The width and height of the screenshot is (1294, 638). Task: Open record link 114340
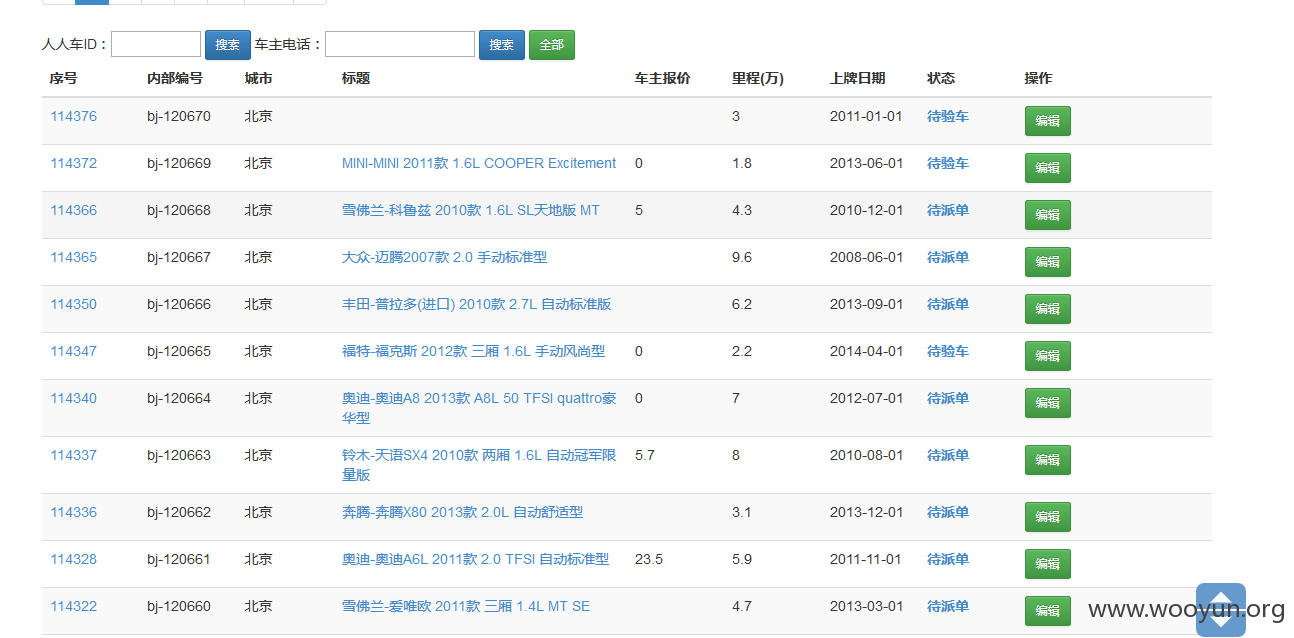pyautogui.click(x=74, y=398)
